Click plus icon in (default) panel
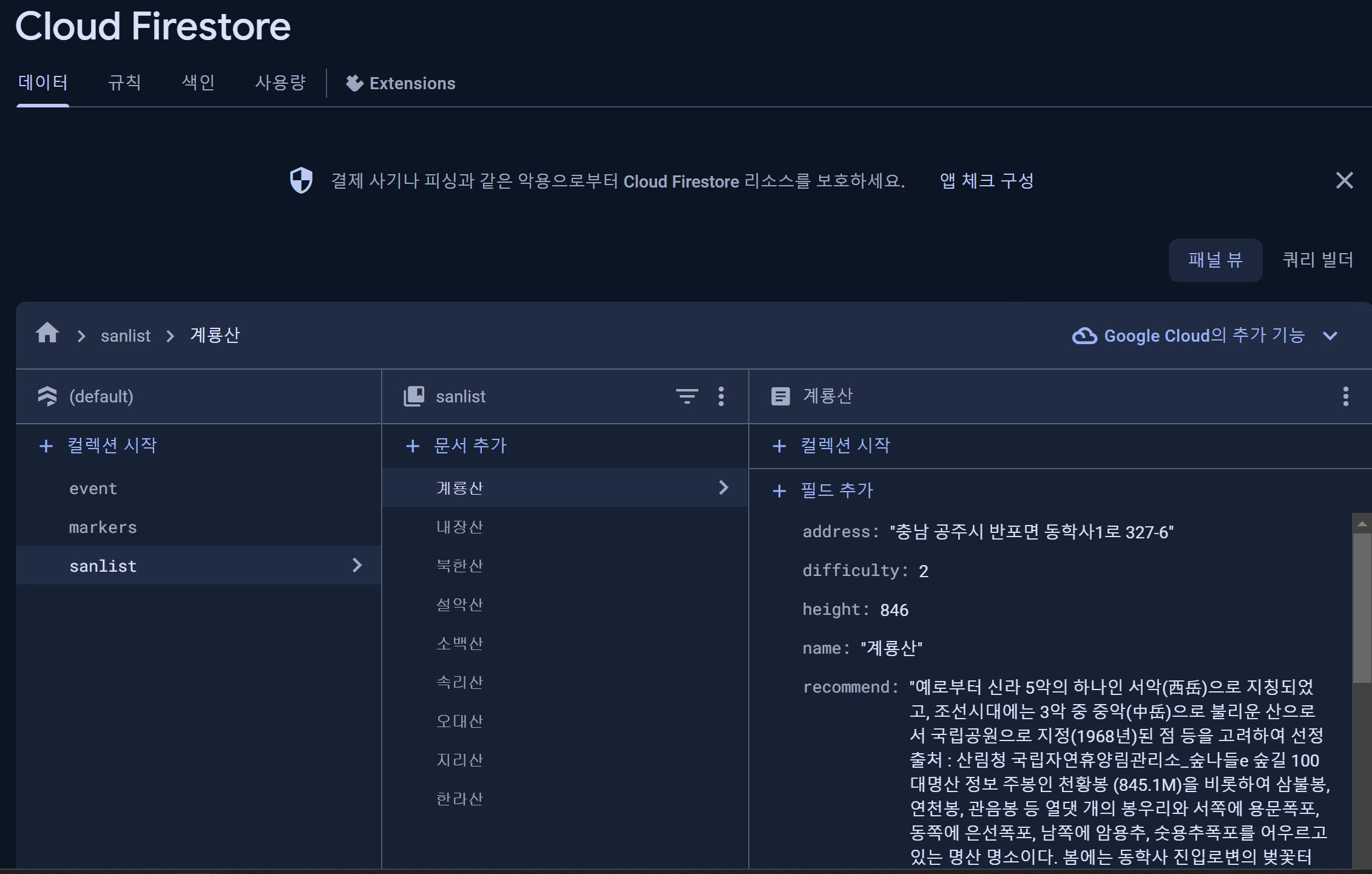 (x=46, y=446)
